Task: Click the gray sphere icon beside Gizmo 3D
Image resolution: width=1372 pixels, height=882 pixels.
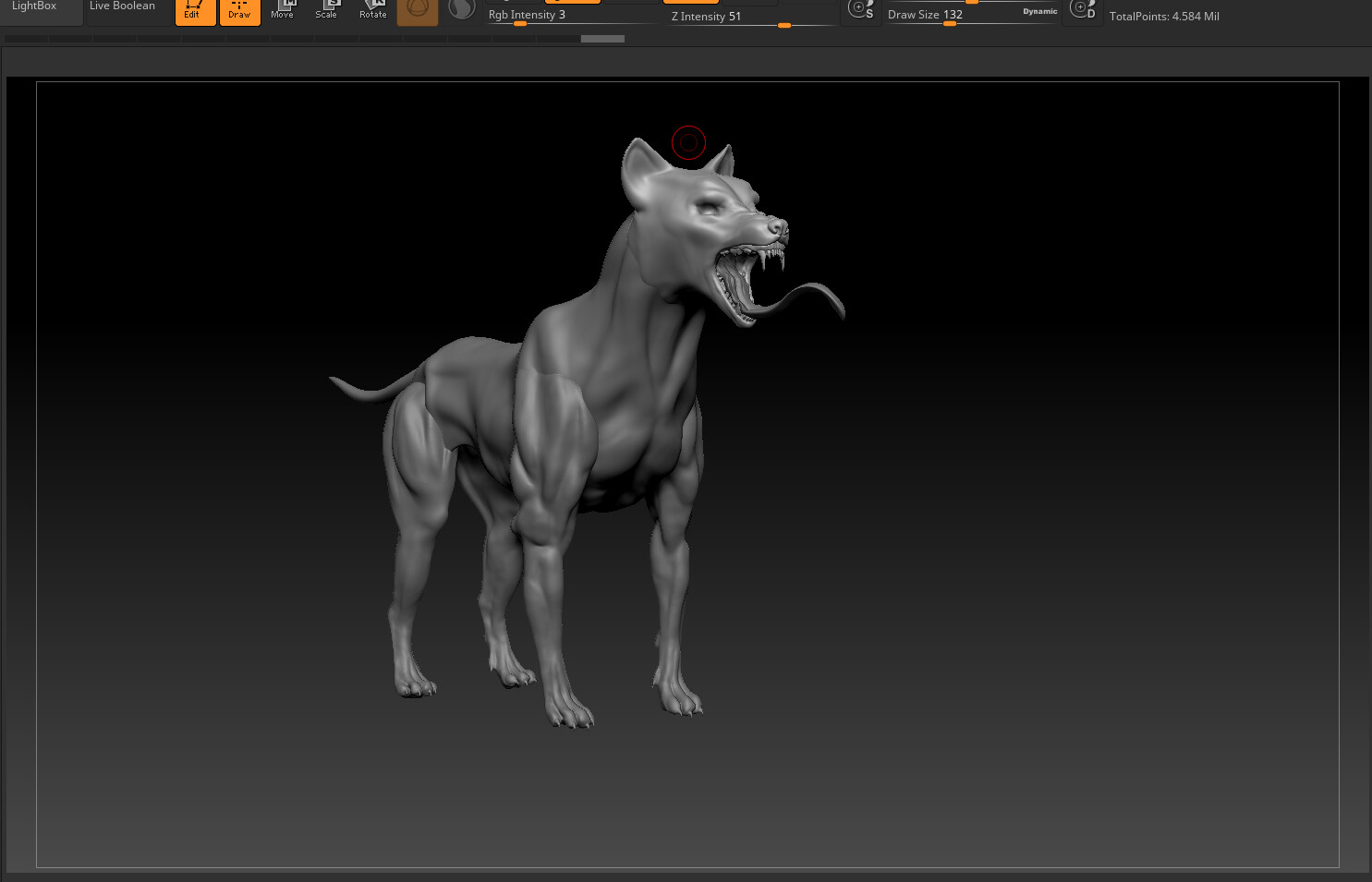Action: [461, 10]
